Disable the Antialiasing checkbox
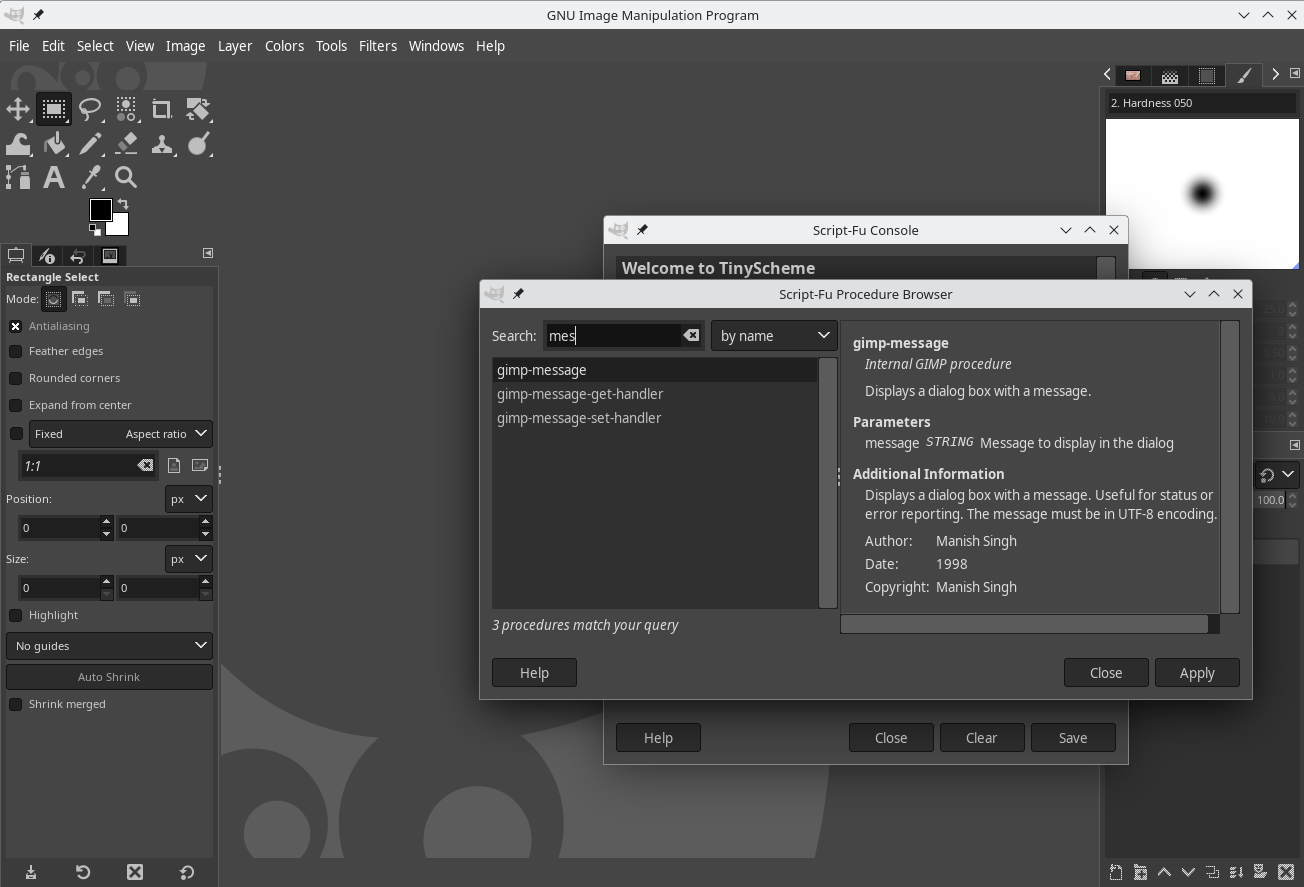The image size is (1304, 887). [16, 326]
